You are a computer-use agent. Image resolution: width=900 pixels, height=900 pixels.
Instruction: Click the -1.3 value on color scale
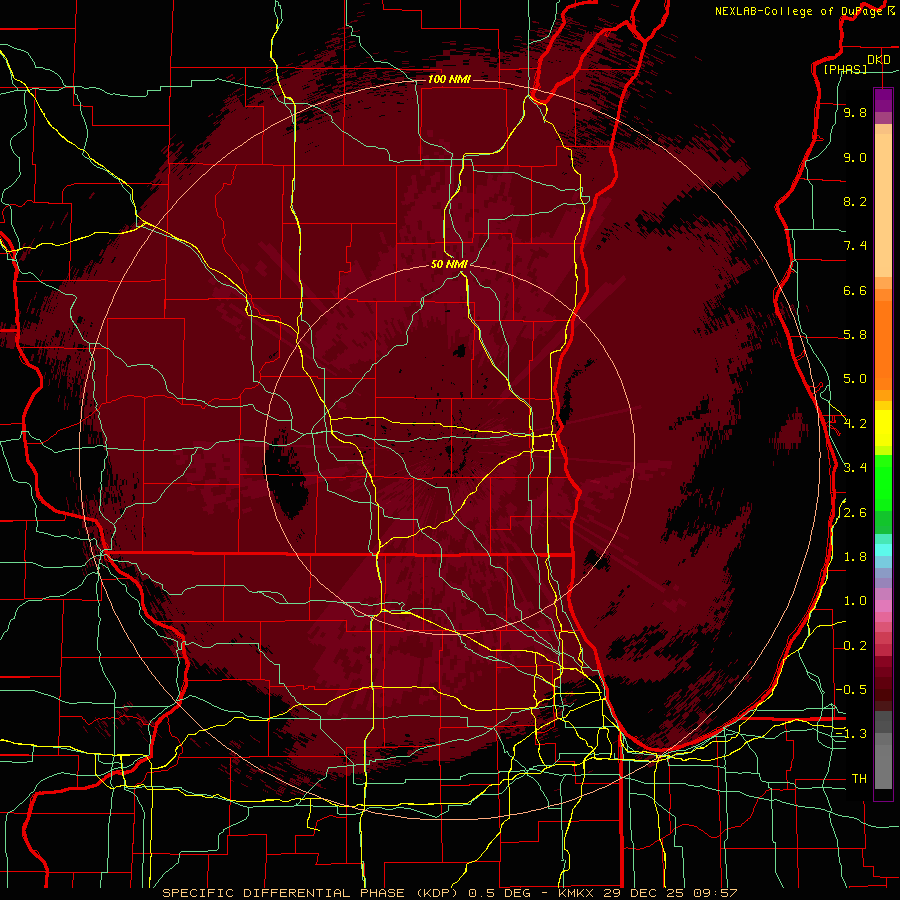(852, 734)
